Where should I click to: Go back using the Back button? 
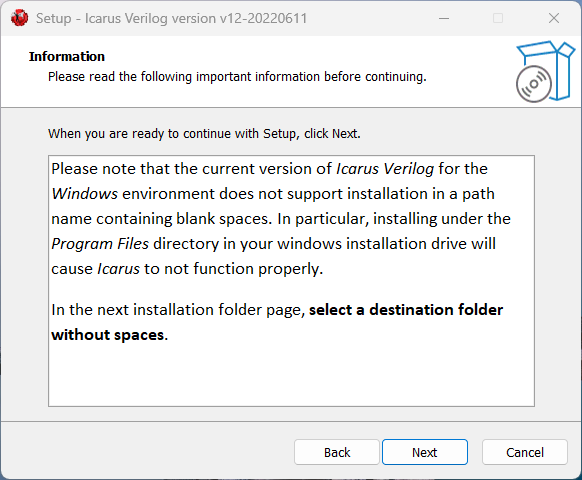tap(337, 452)
